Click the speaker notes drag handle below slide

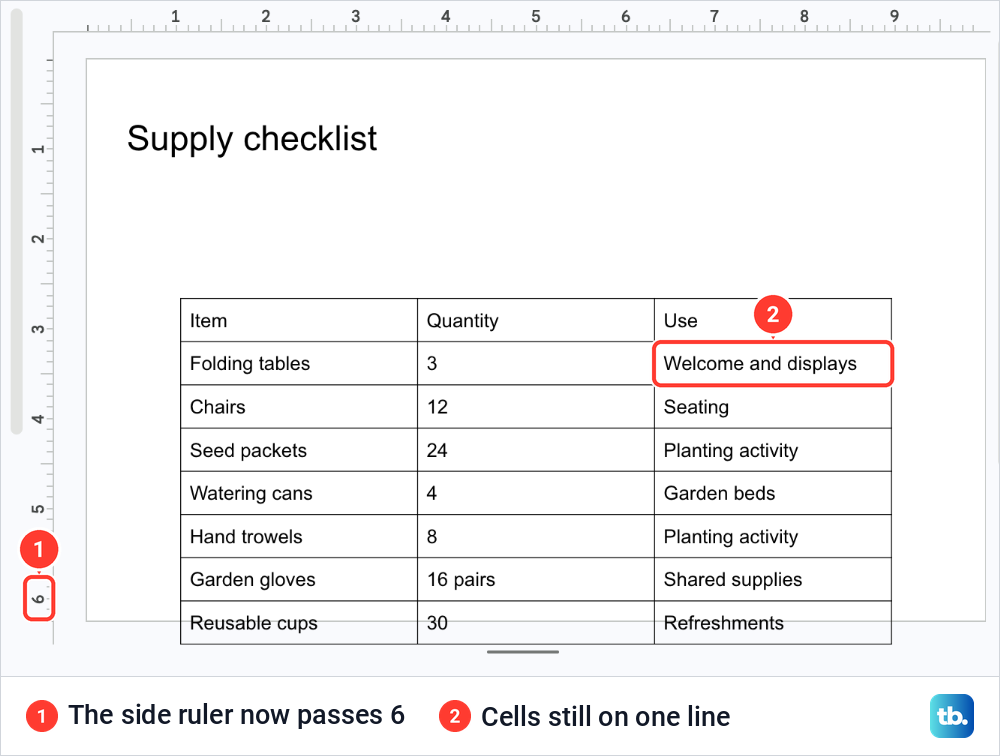tap(523, 652)
